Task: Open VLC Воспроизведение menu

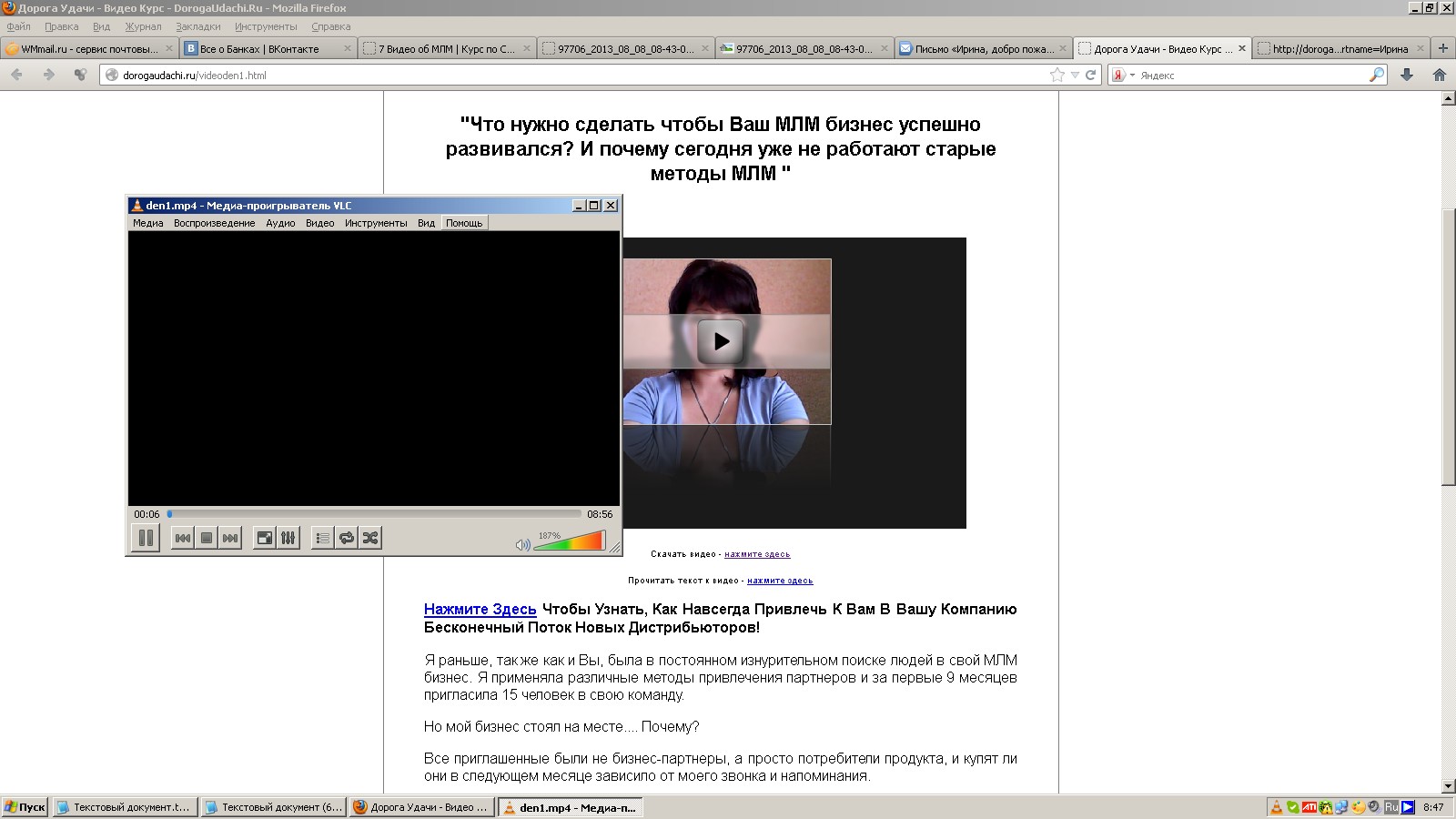Action: coord(215,223)
